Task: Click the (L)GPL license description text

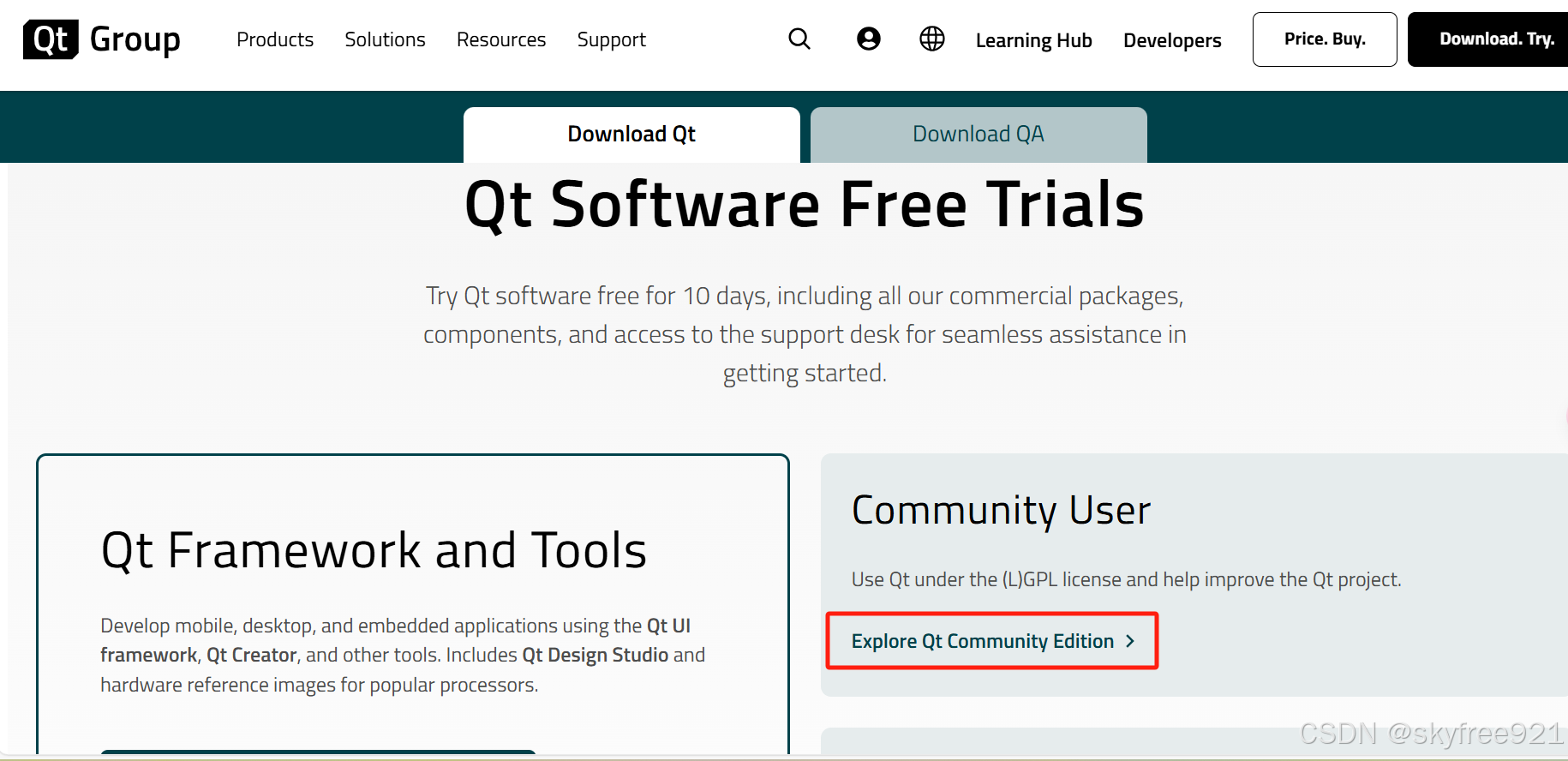Action: 1126,579
